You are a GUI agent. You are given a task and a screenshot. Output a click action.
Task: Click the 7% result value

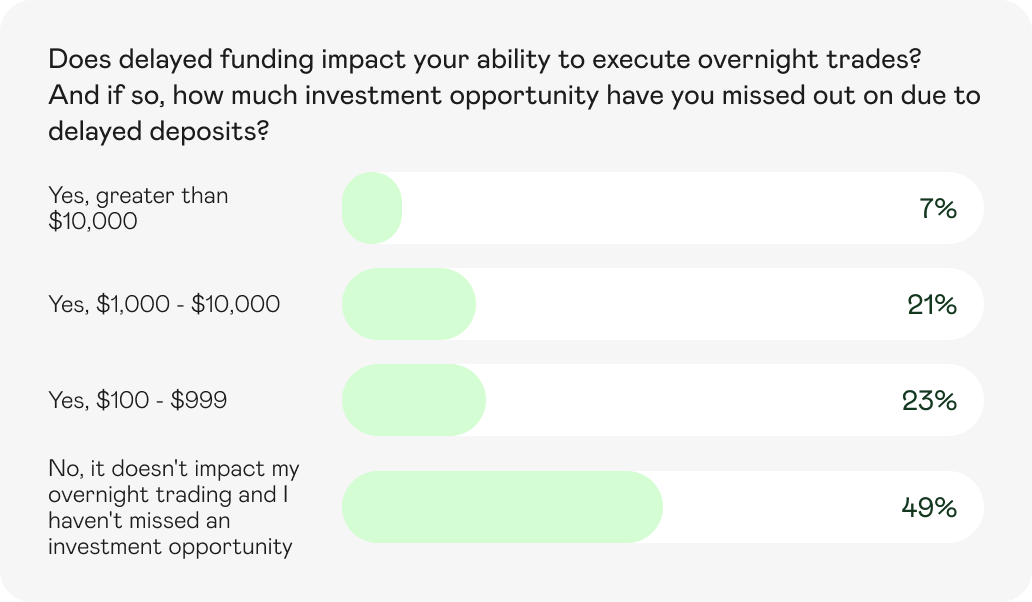tap(937, 209)
